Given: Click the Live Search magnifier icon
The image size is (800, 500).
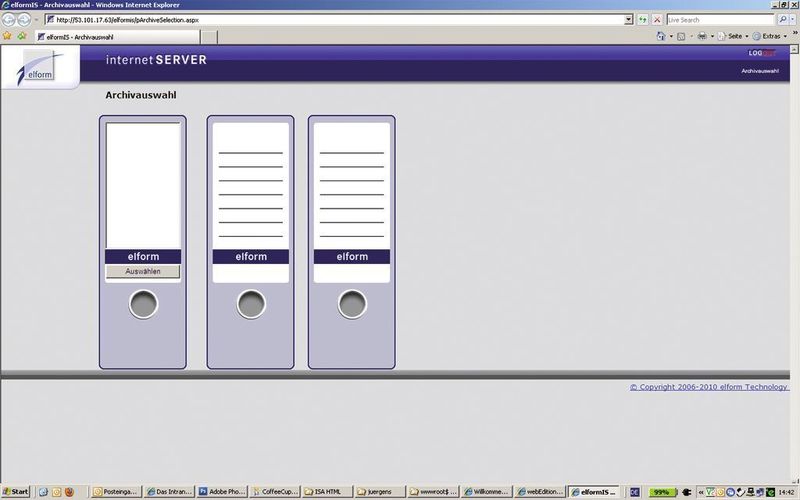Looking at the screenshot, I should tap(782, 19).
